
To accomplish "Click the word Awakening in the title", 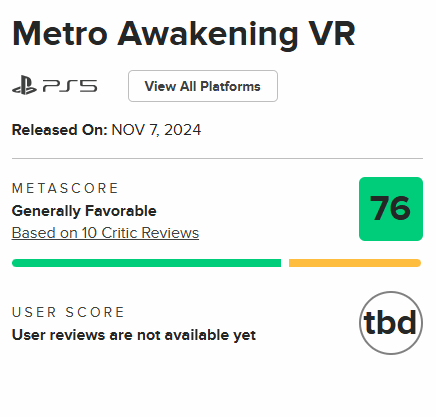I will point(208,35).
